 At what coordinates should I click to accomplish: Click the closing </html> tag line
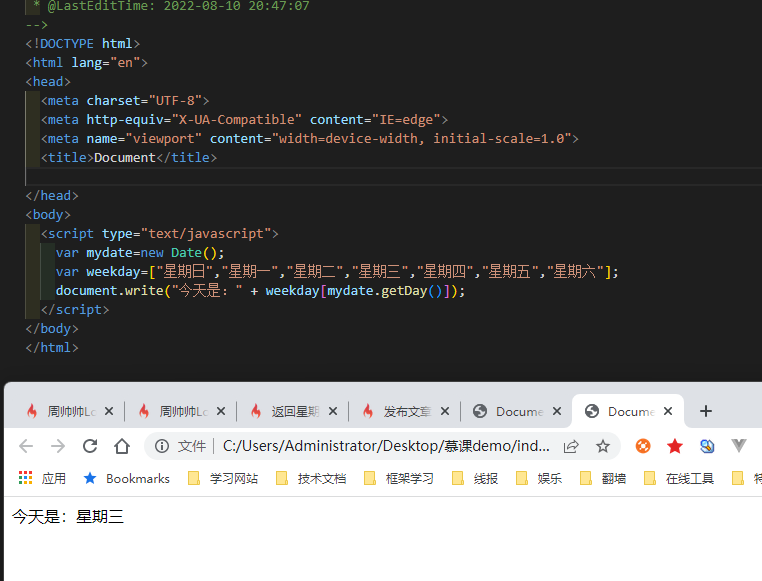coord(52,347)
